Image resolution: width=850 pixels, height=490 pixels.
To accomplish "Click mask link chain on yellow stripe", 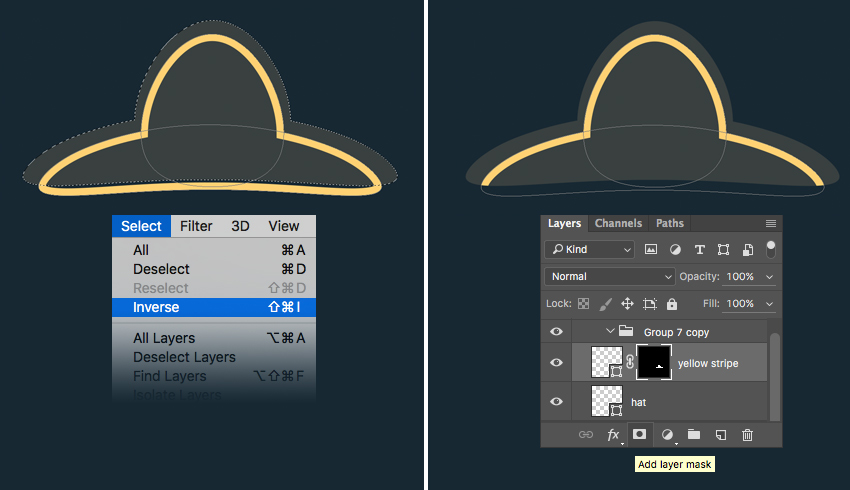I will pyautogui.click(x=630, y=362).
